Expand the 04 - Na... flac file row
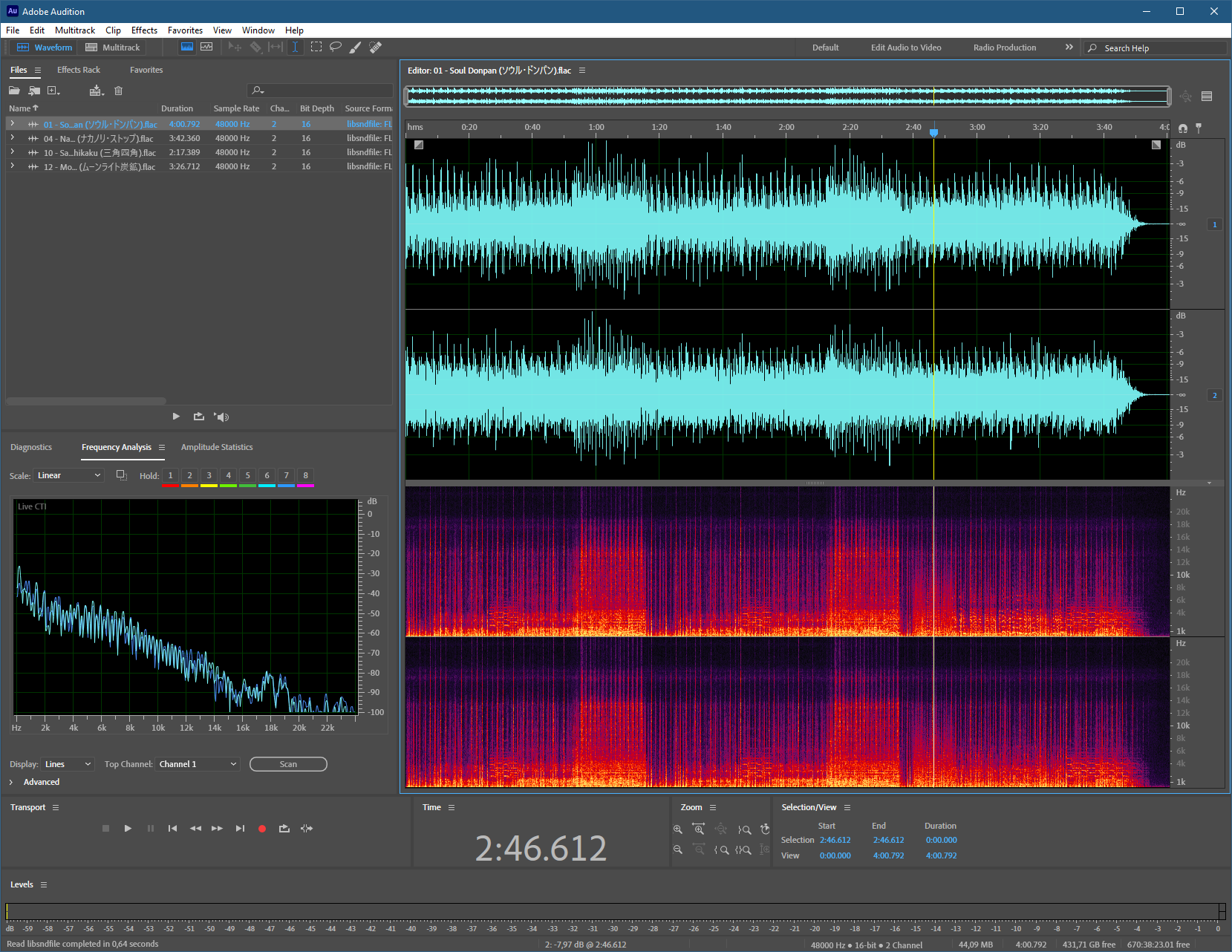 click(12, 138)
